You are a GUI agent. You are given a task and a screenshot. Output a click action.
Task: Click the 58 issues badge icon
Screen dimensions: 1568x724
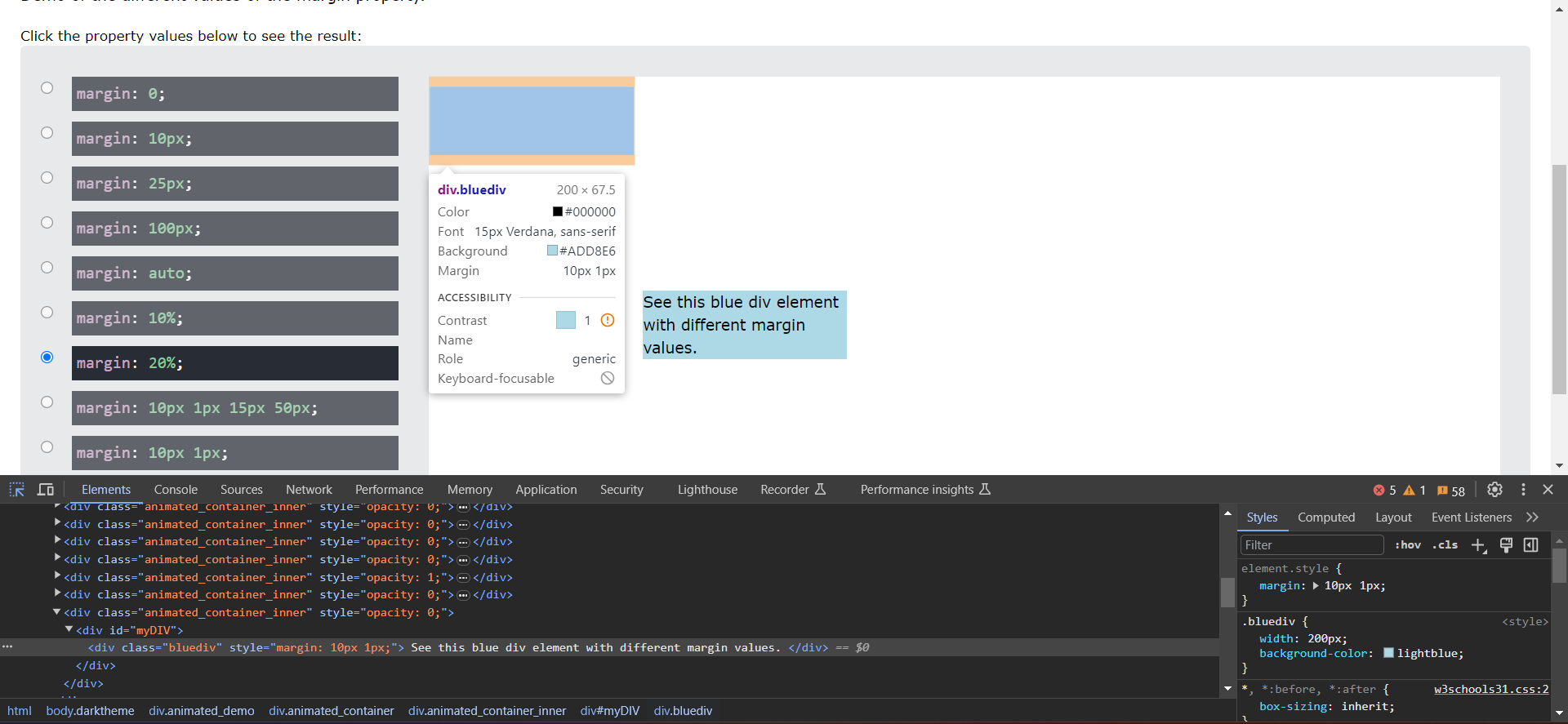click(1442, 491)
